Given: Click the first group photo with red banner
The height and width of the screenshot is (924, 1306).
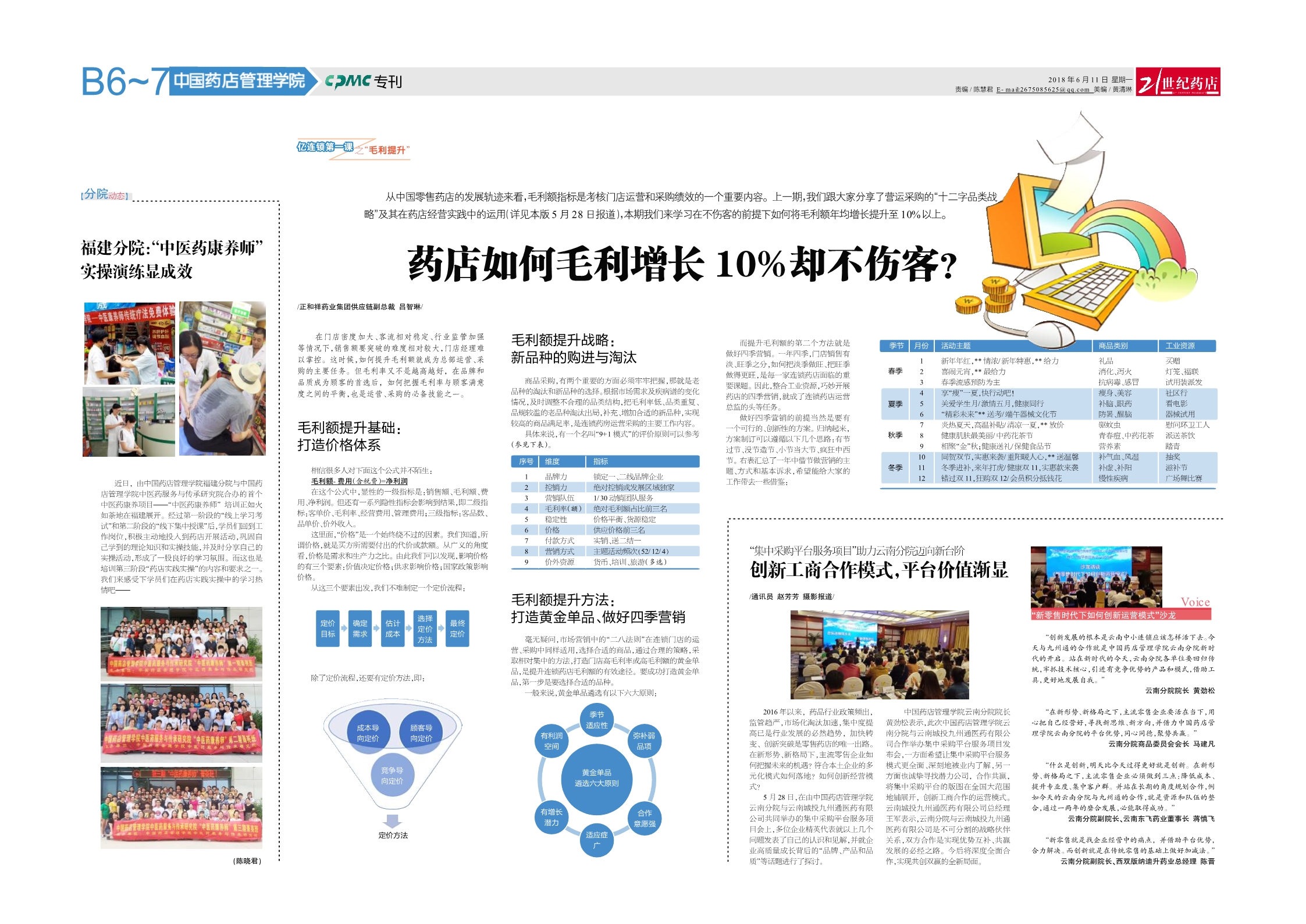Looking at the screenshot, I should click(x=181, y=644).
